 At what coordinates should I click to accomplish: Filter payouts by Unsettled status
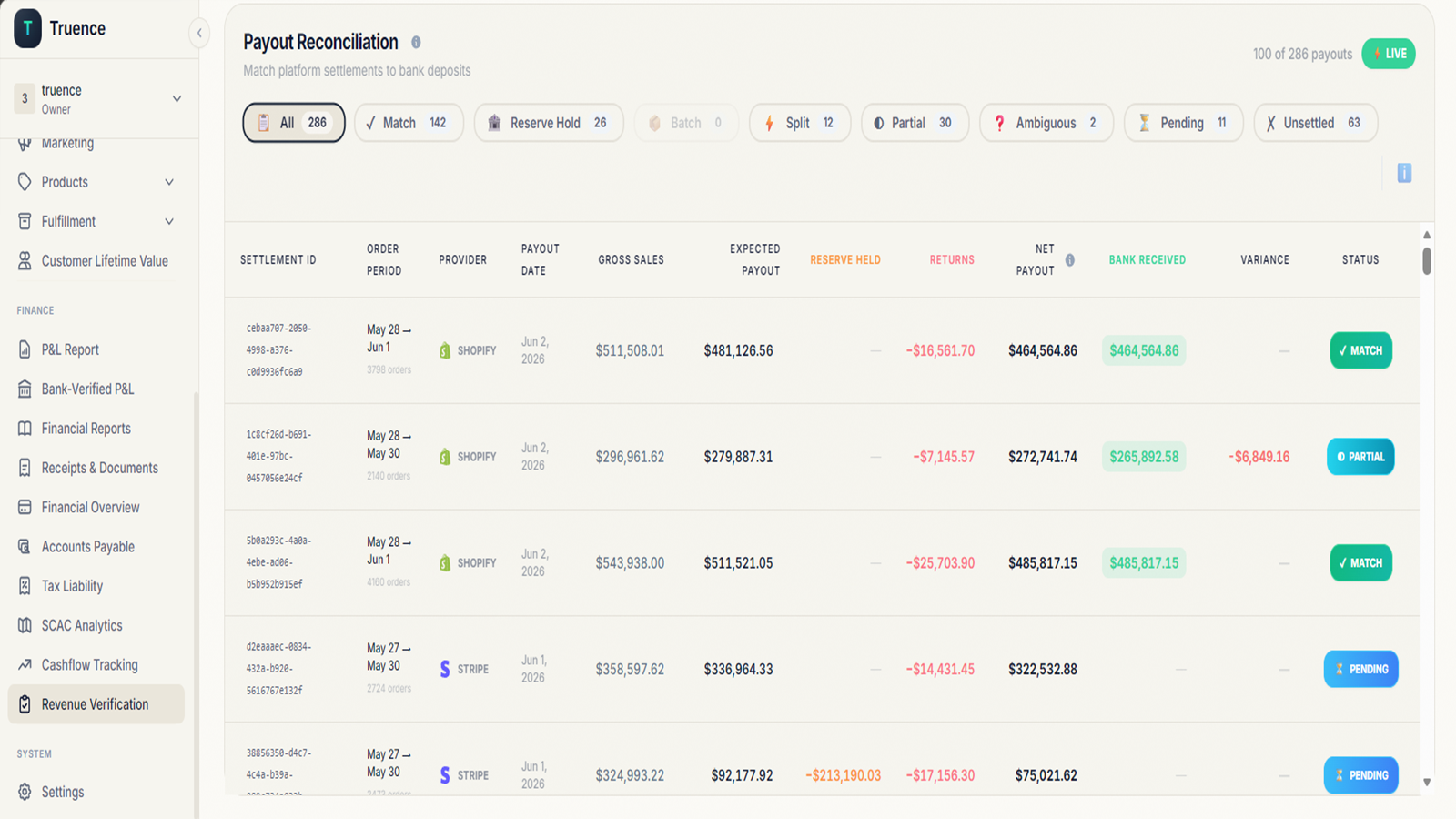pyautogui.click(x=1316, y=123)
